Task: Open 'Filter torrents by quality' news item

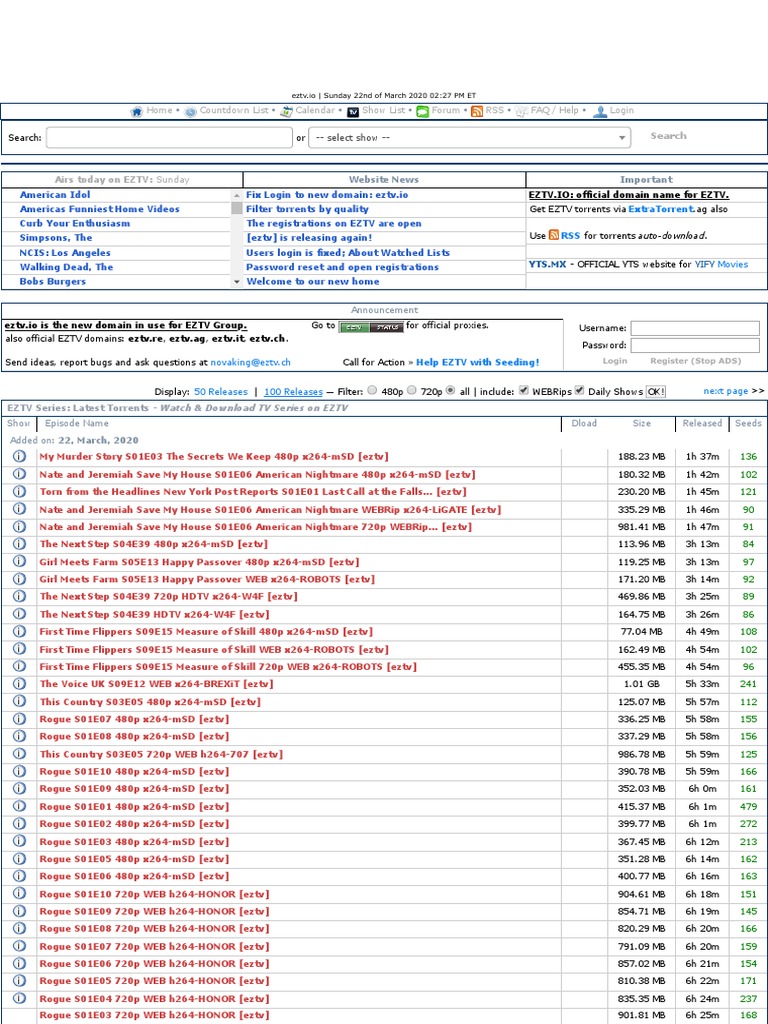Action: (307, 209)
